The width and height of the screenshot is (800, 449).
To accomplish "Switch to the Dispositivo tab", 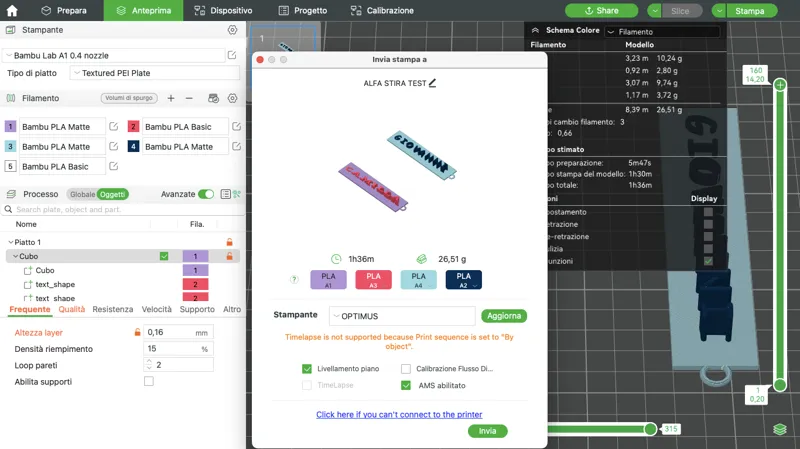I will [x=223, y=10].
